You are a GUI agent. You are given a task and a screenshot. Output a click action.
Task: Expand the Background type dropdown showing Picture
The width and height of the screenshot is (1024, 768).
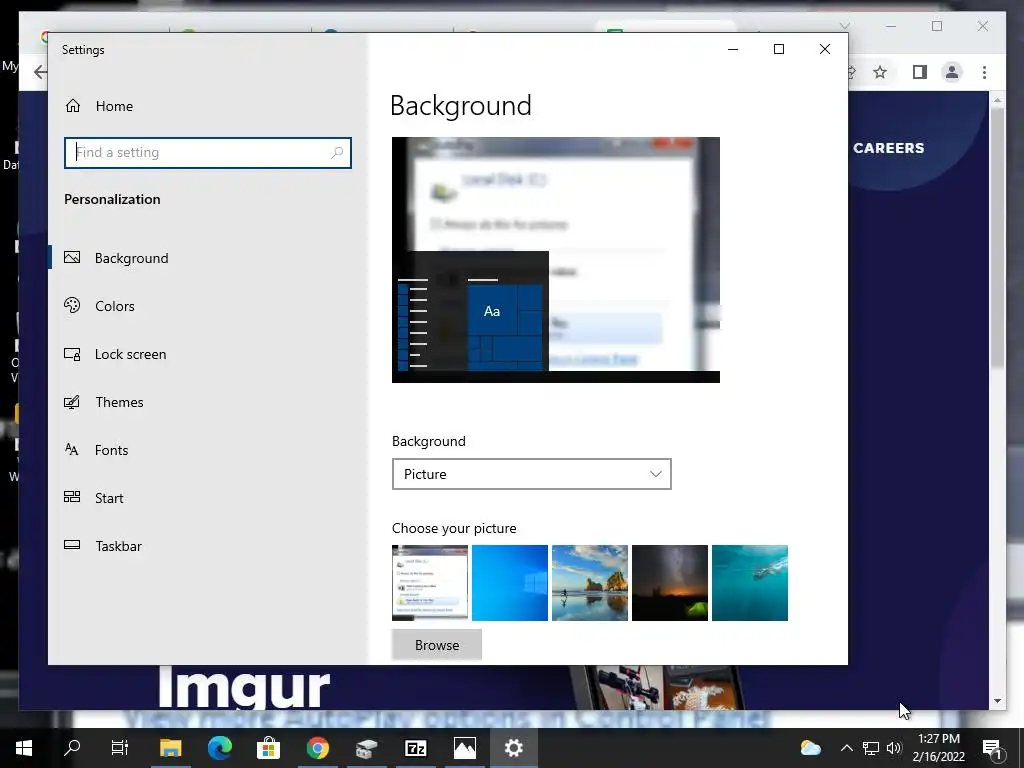[532, 474]
